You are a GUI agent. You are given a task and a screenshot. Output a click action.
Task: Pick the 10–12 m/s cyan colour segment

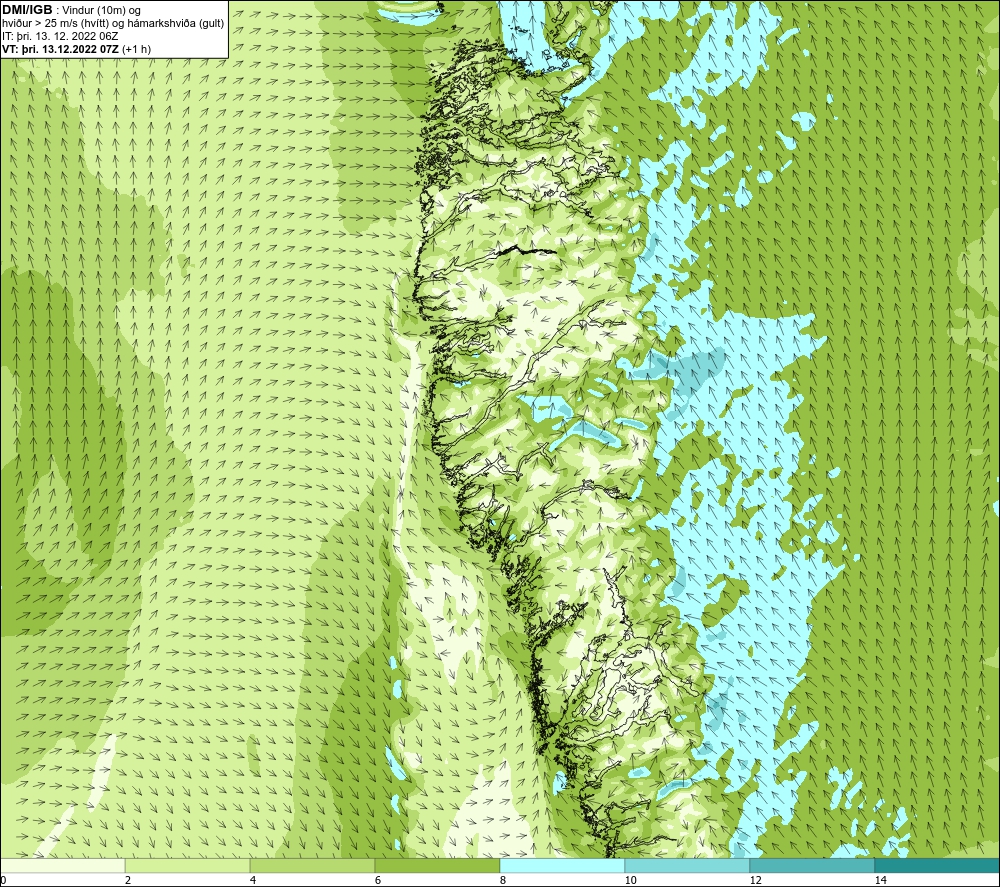click(x=688, y=865)
